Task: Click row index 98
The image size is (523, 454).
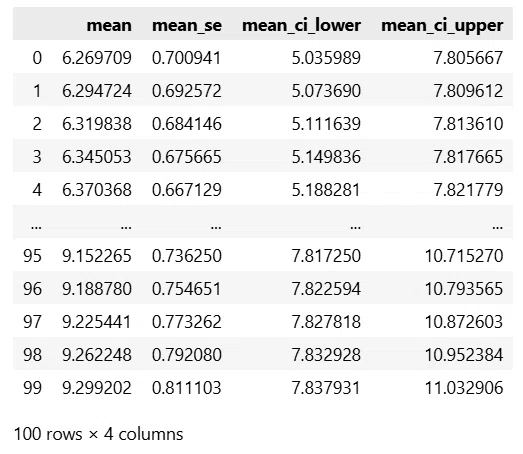Action: (32, 355)
